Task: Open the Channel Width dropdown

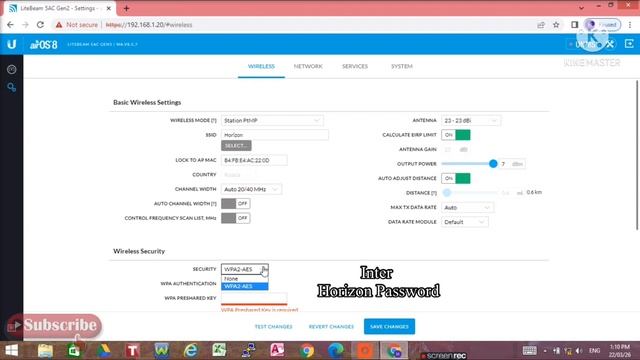Action: (251, 189)
